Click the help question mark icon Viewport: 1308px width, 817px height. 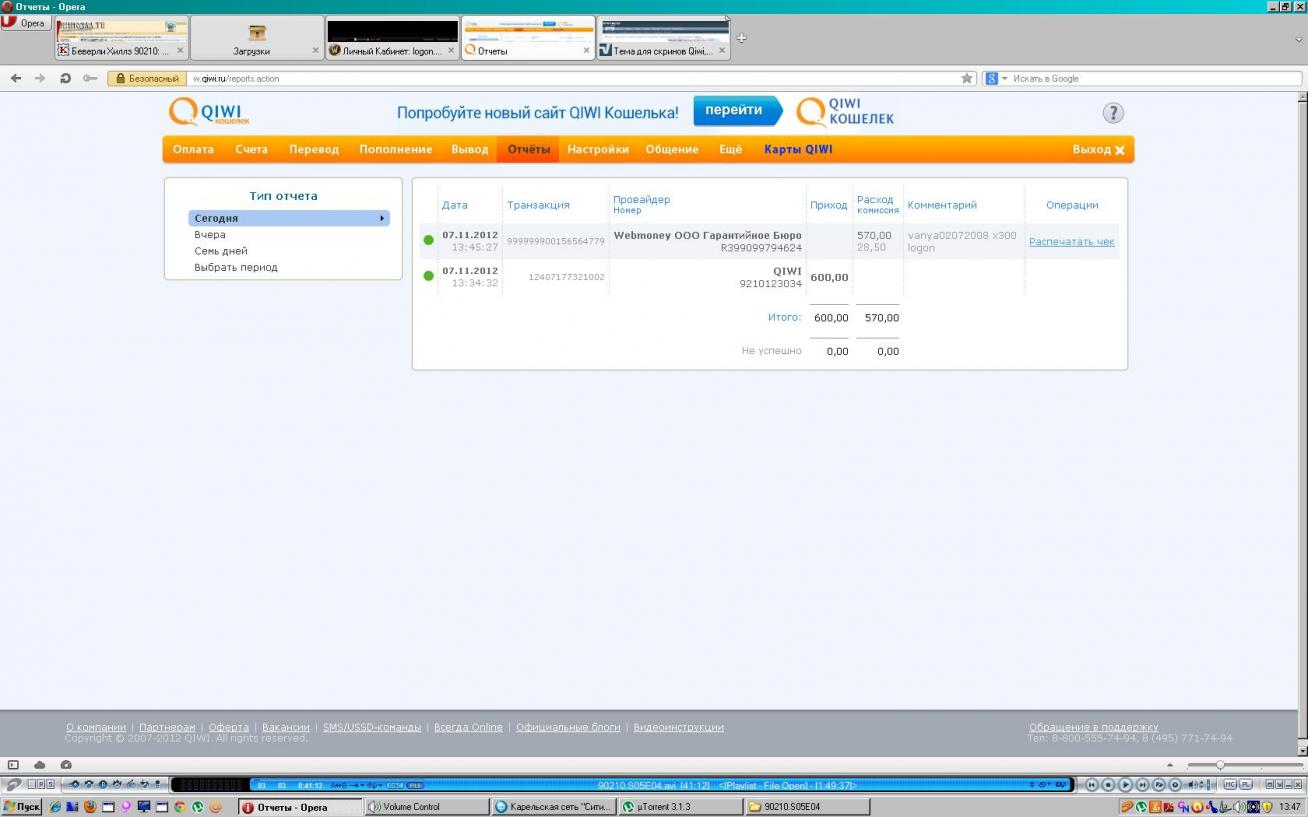[1113, 113]
